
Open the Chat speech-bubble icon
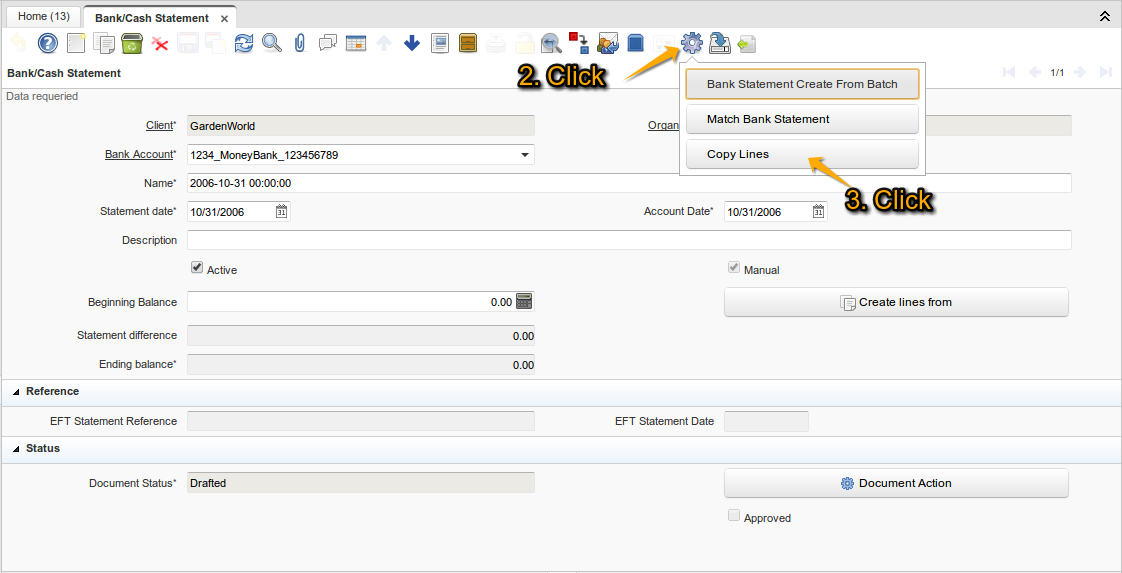pos(328,44)
